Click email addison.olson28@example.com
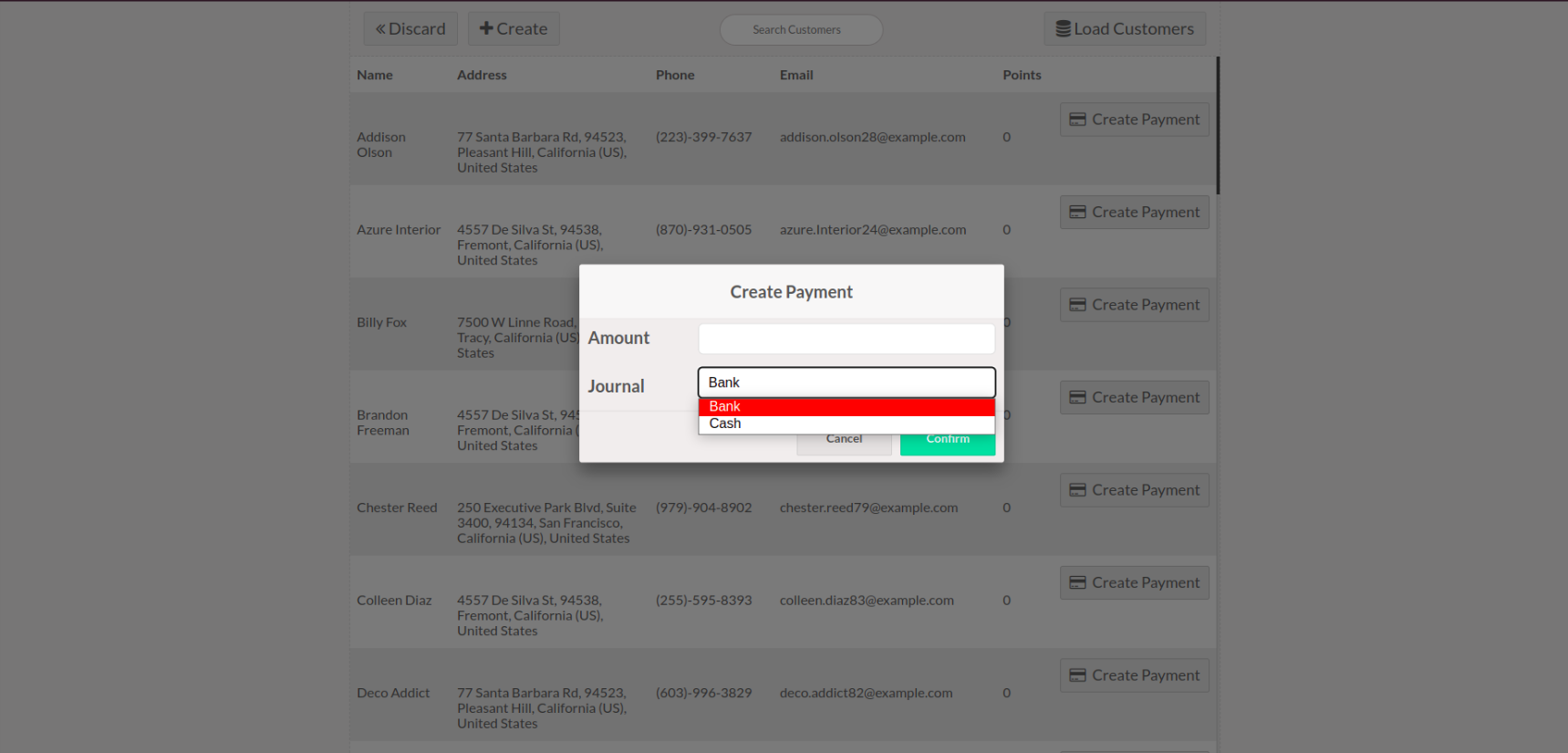Image resolution: width=1568 pixels, height=753 pixels. [872, 137]
